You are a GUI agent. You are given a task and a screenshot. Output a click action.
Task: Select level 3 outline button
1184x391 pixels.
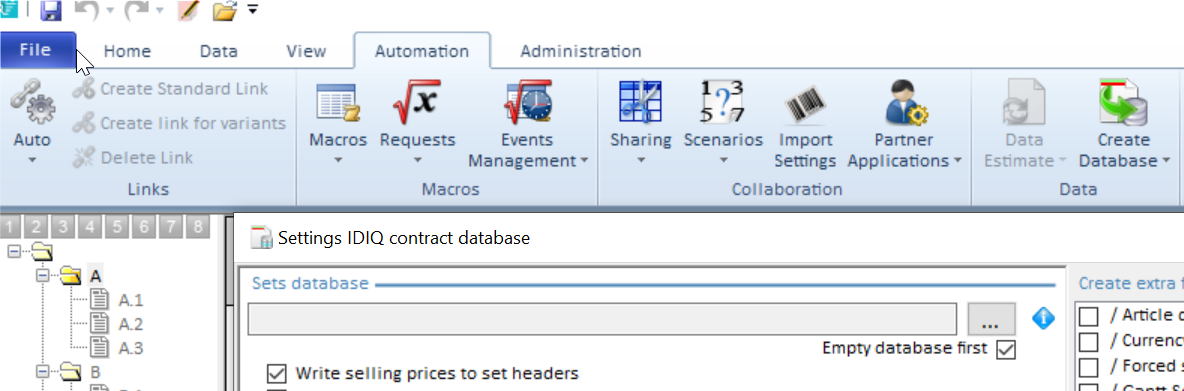(x=64, y=226)
